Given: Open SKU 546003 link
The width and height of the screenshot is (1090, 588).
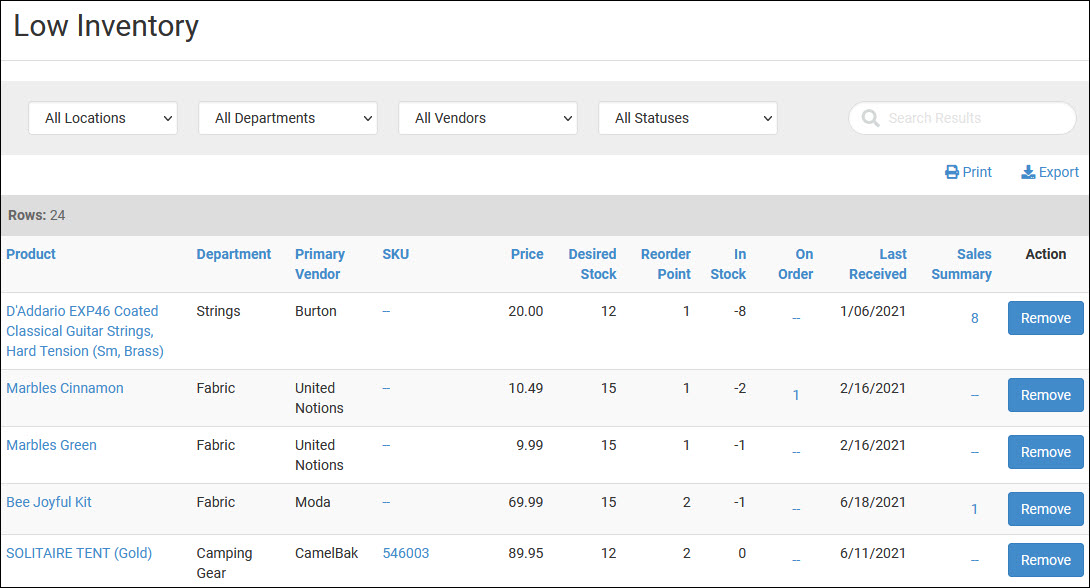Looking at the screenshot, I should click(x=406, y=553).
